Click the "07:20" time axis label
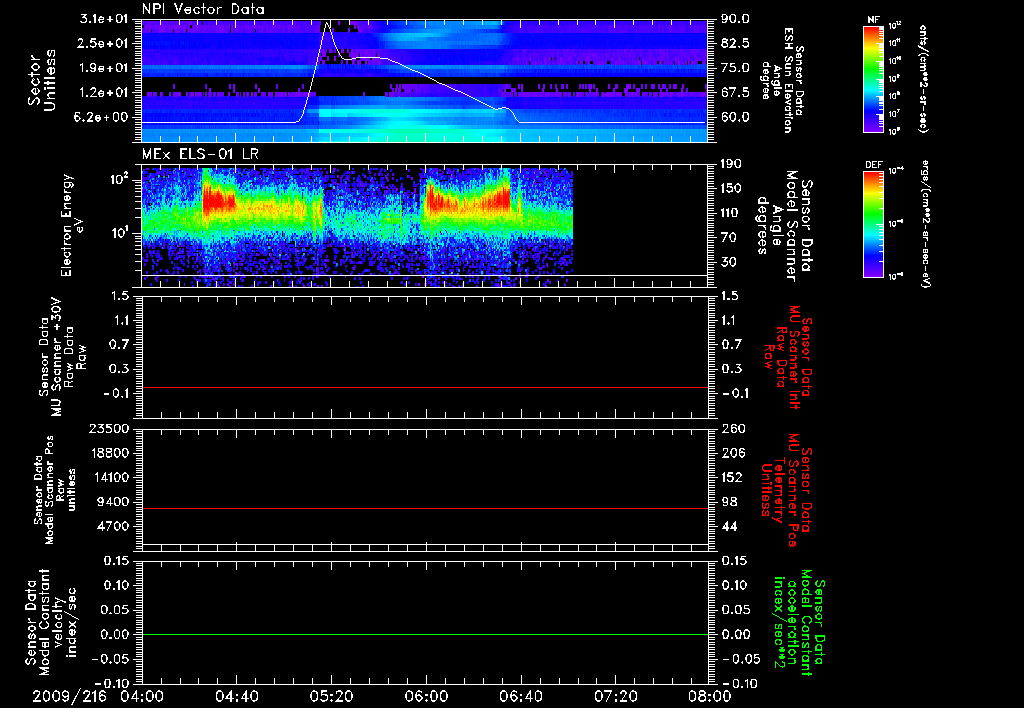 pos(615,697)
